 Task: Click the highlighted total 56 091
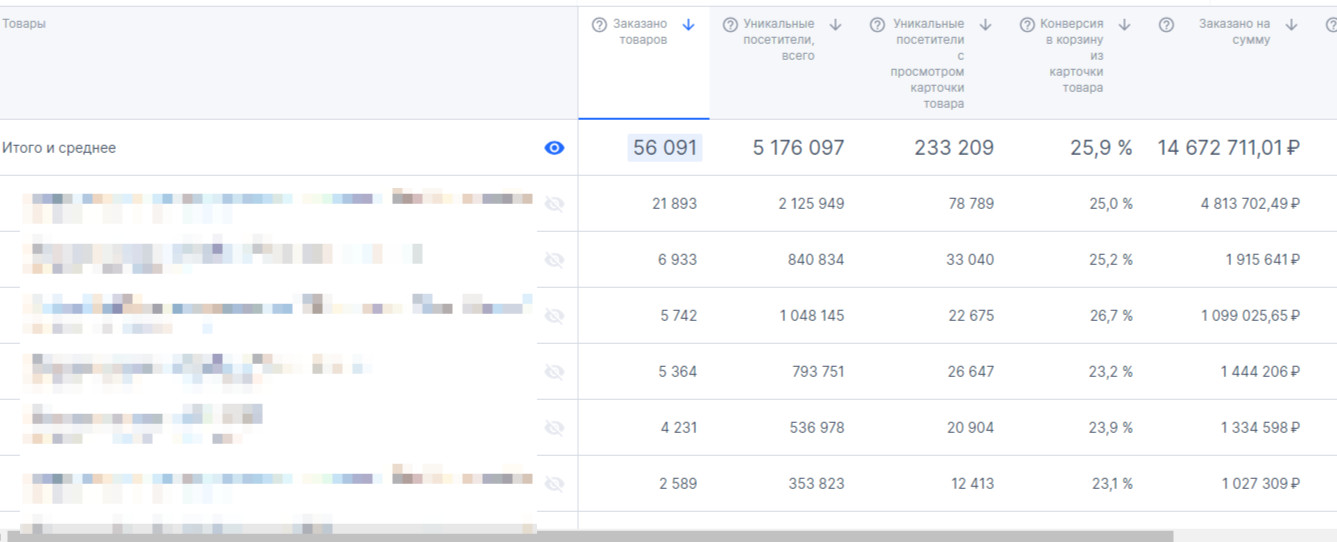(665, 148)
